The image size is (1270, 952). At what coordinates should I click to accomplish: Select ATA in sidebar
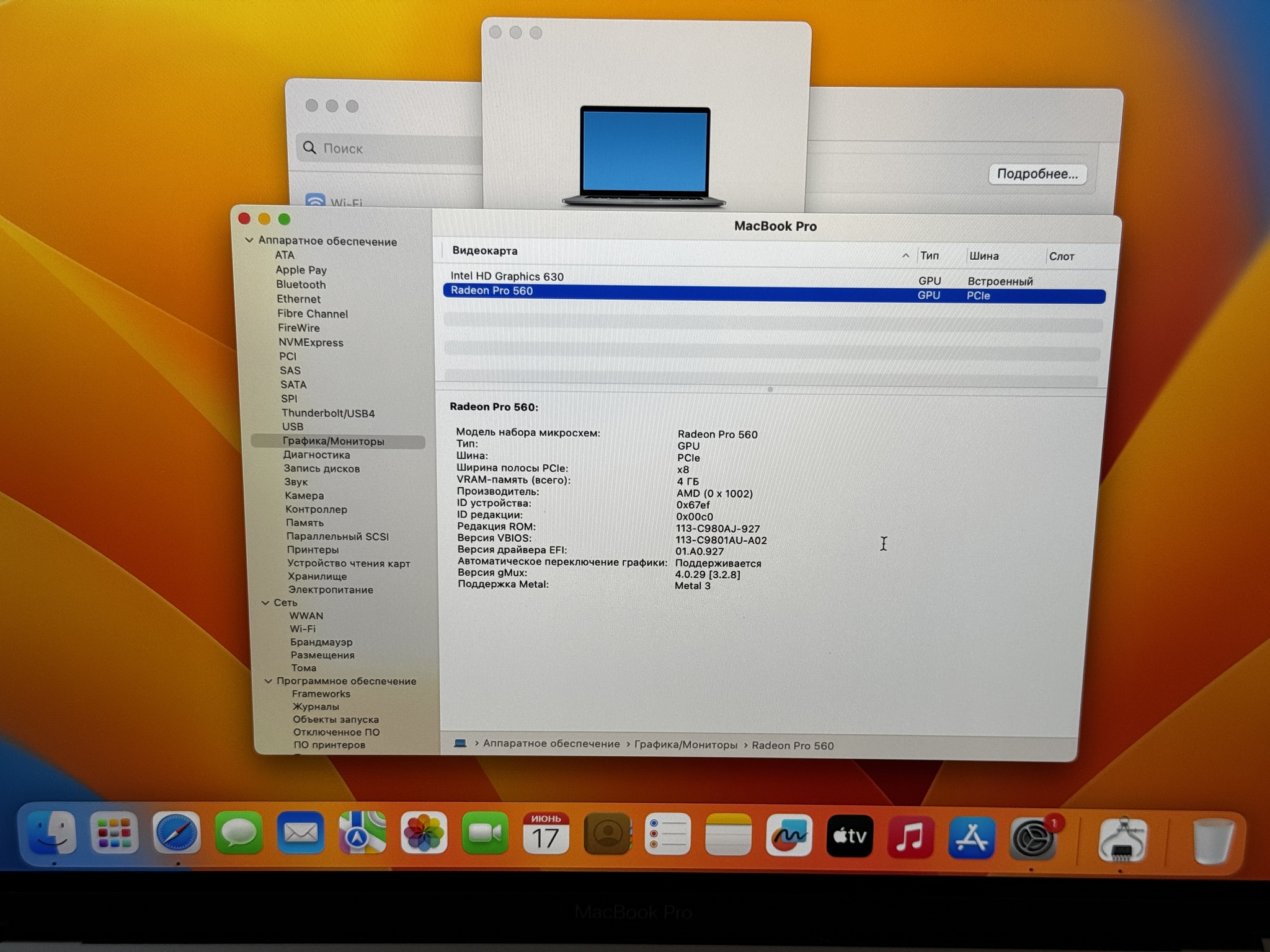point(285,255)
